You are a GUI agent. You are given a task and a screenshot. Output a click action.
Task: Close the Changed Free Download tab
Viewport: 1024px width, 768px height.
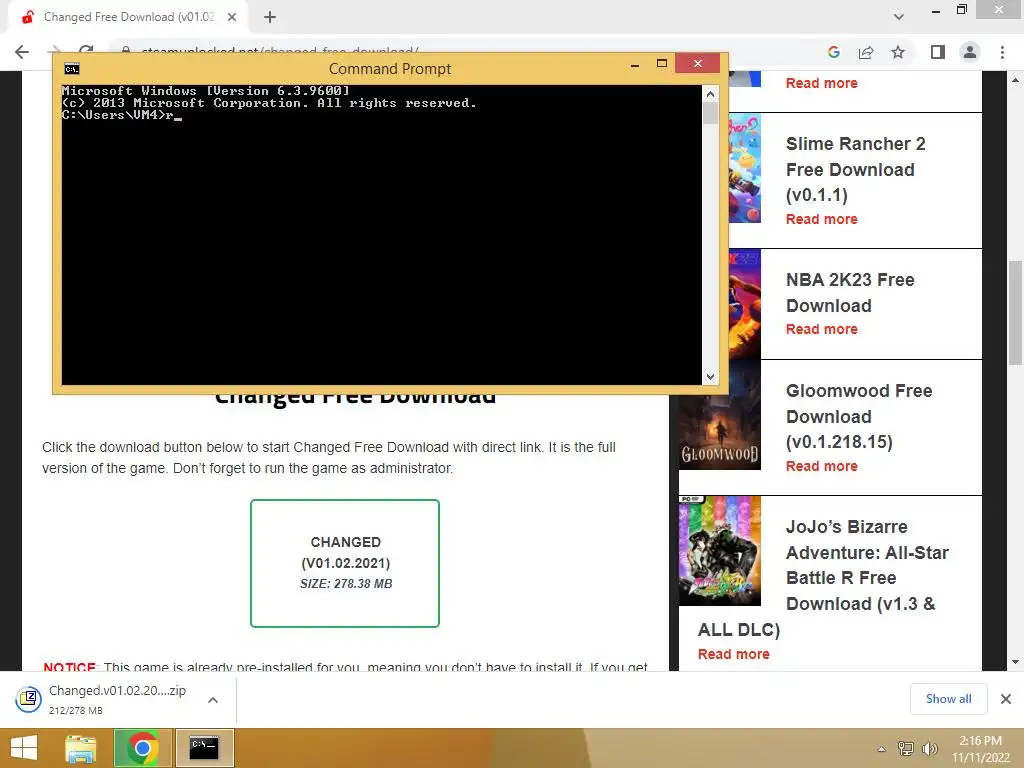pyautogui.click(x=232, y=17)
